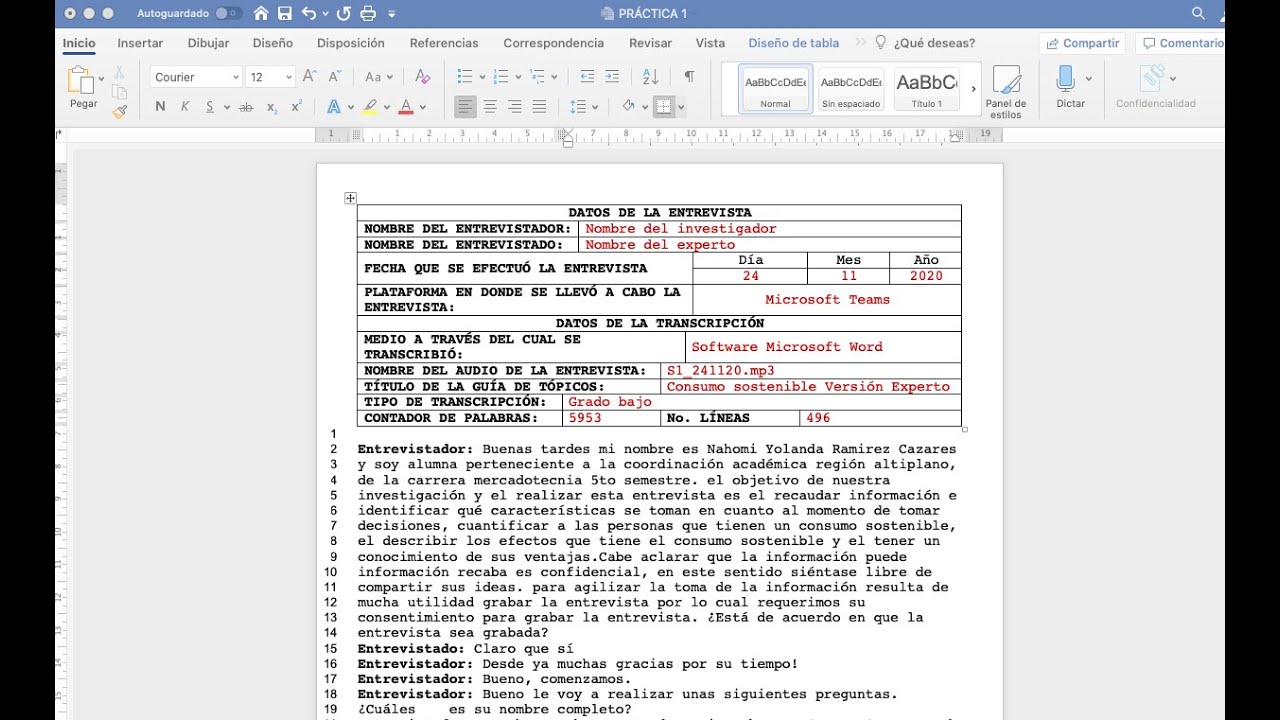Click the Cut scissors icon
Image resolution: width=1280 pixels, height=720 pixels.
click(x=119, y=72)
